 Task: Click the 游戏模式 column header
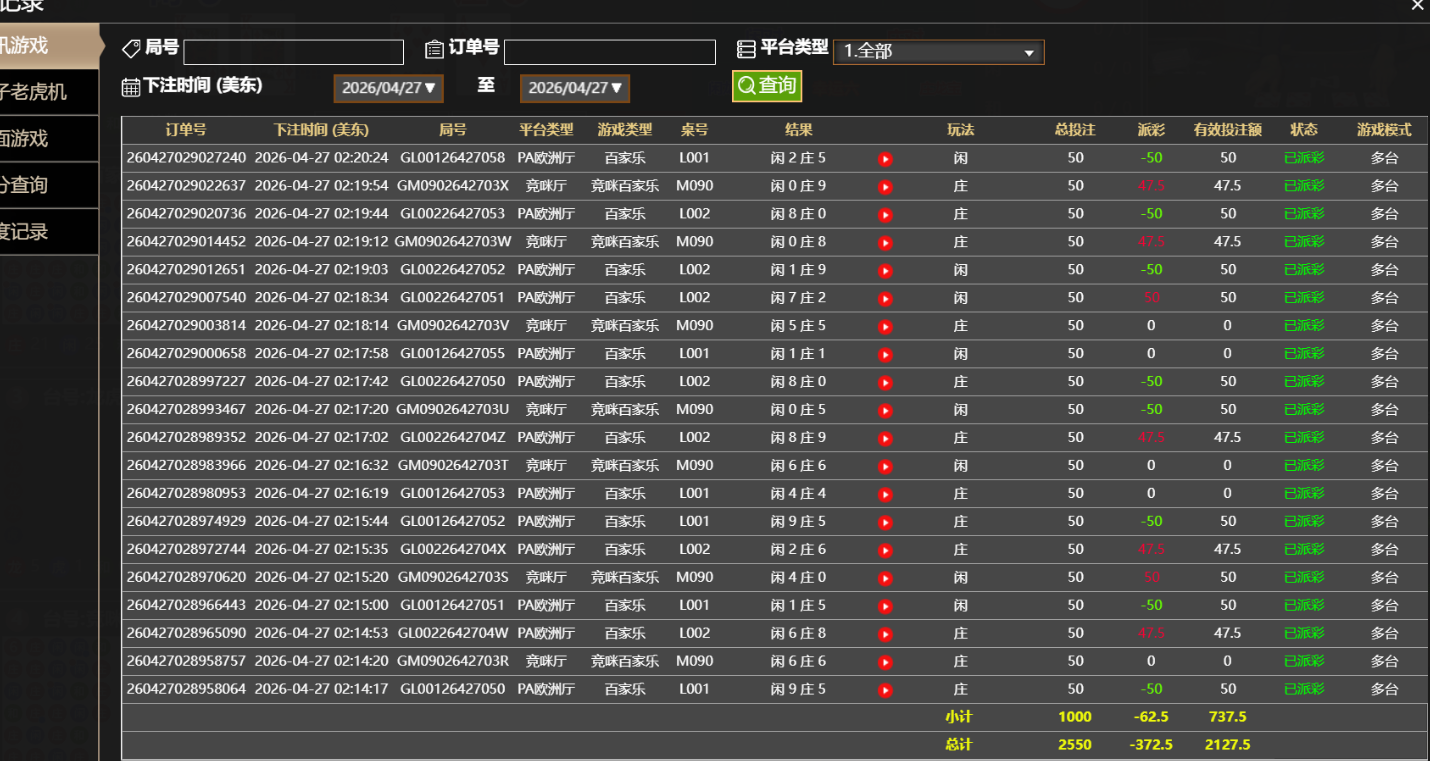(x=1384, y=130)
